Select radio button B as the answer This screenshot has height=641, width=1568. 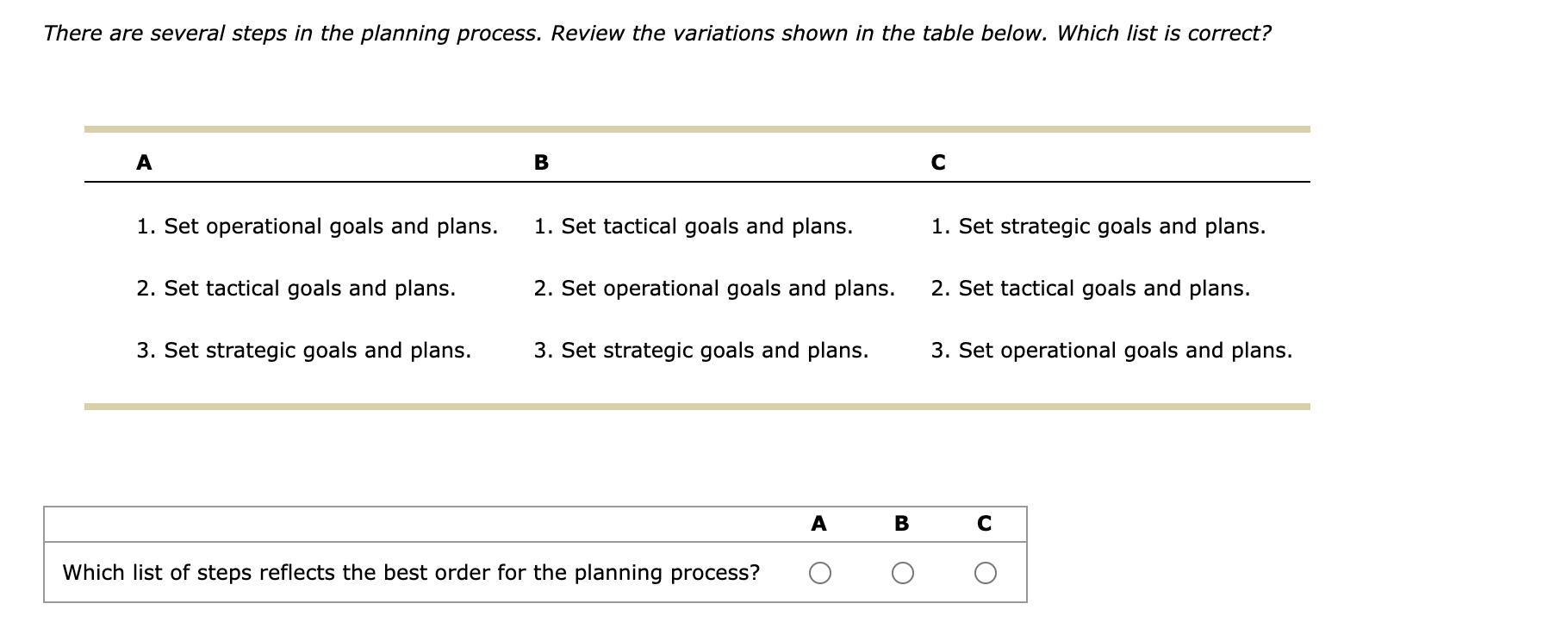click(x=902, y=571)
